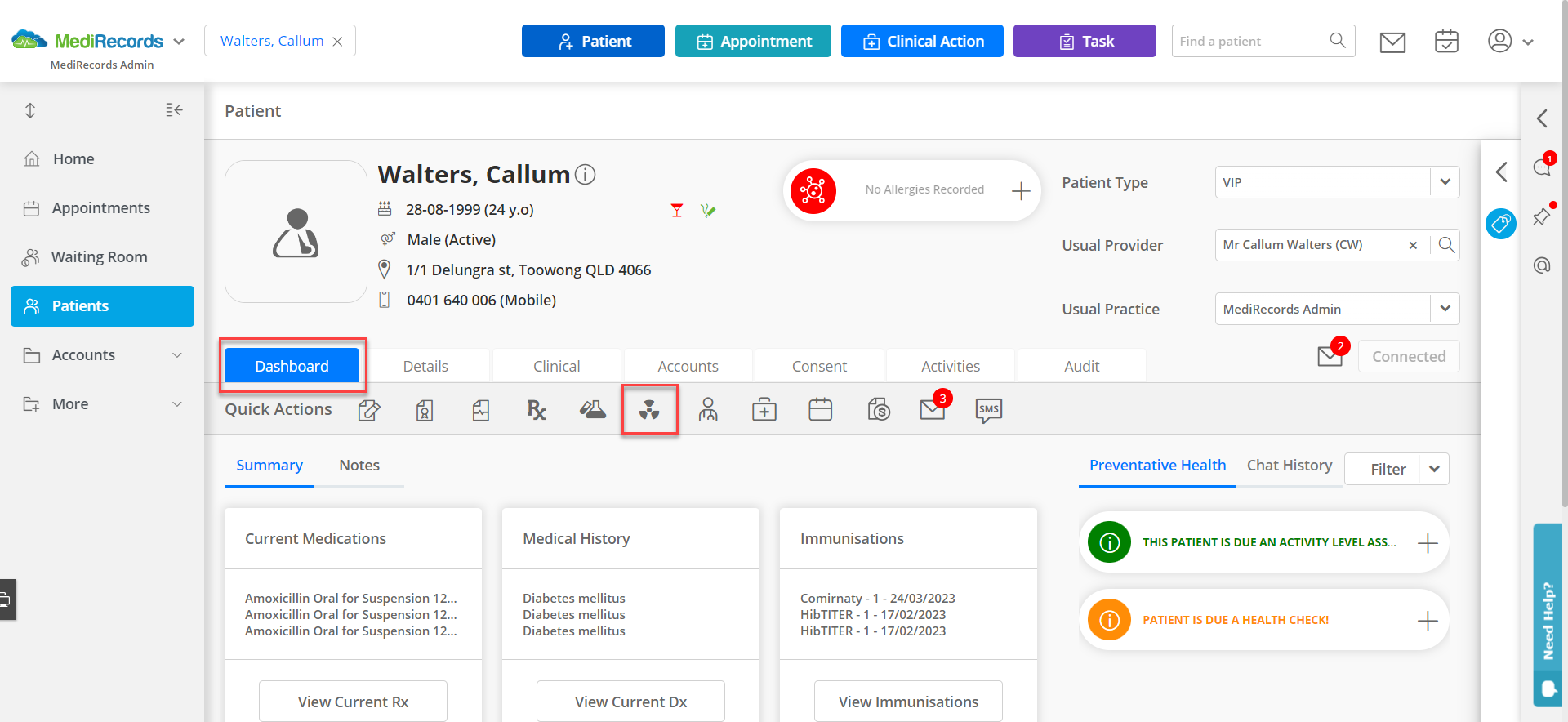1568x722 pixels.
Task: Click the Connected button
Action: [1409, 356]
